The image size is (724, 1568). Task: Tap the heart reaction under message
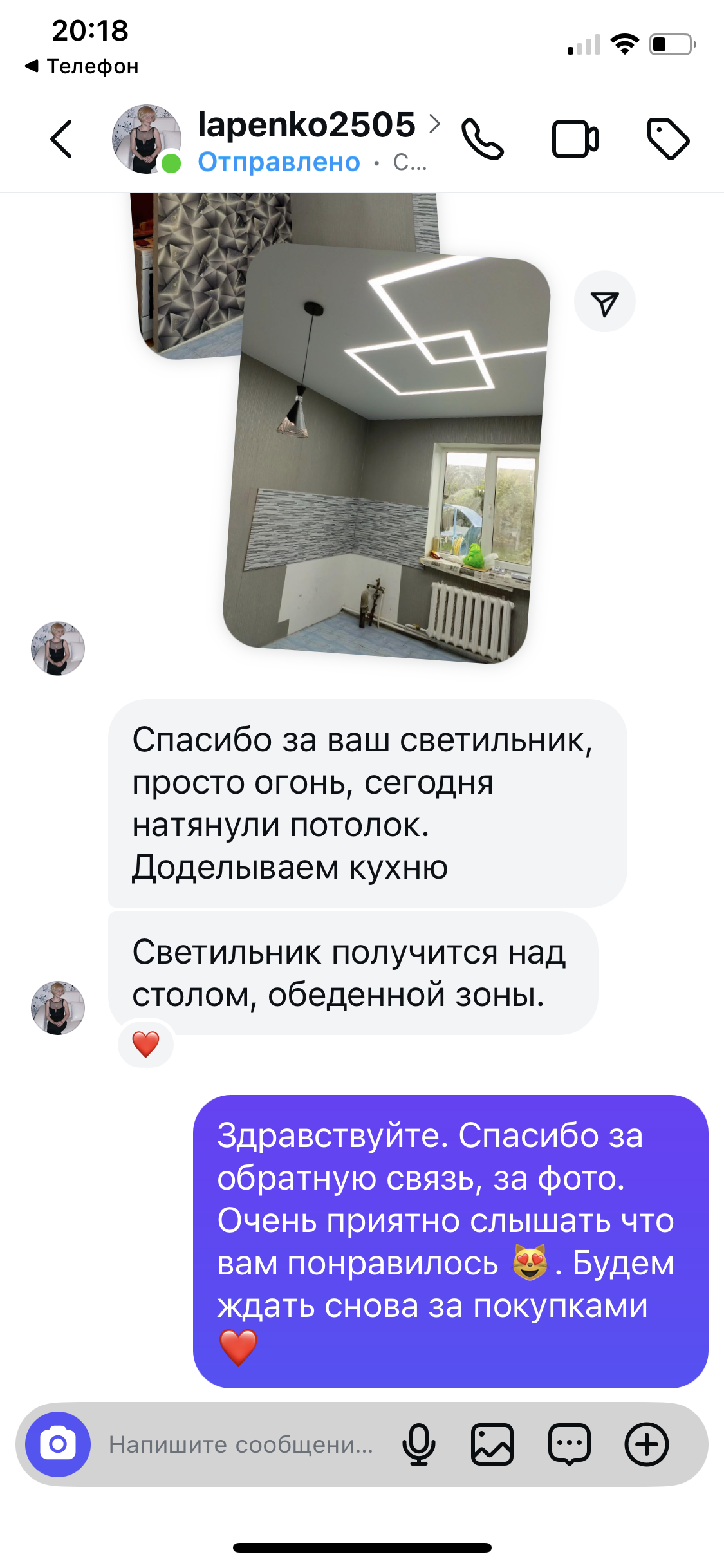pos(146,1044)
